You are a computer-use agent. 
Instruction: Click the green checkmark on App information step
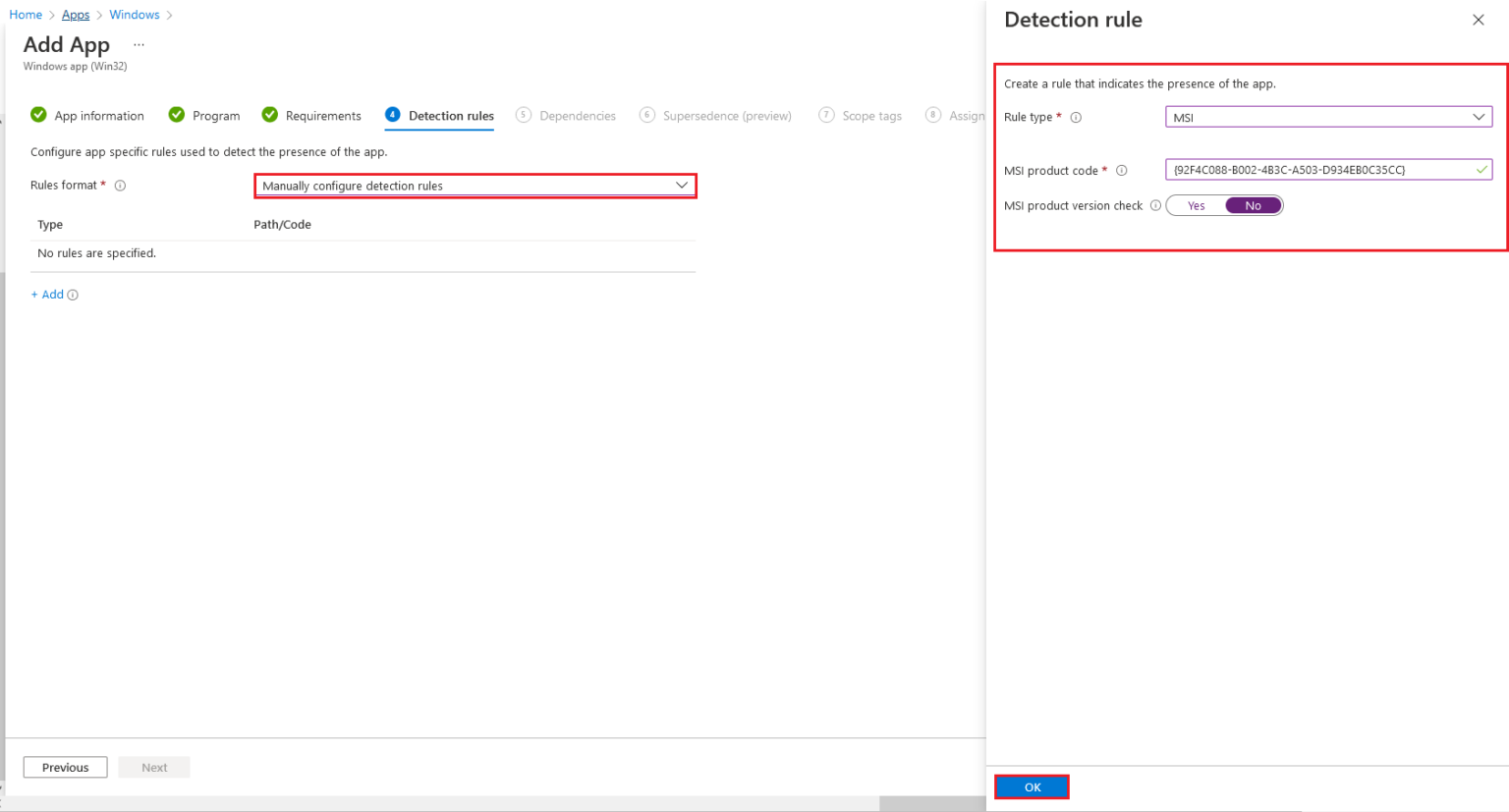38,115
